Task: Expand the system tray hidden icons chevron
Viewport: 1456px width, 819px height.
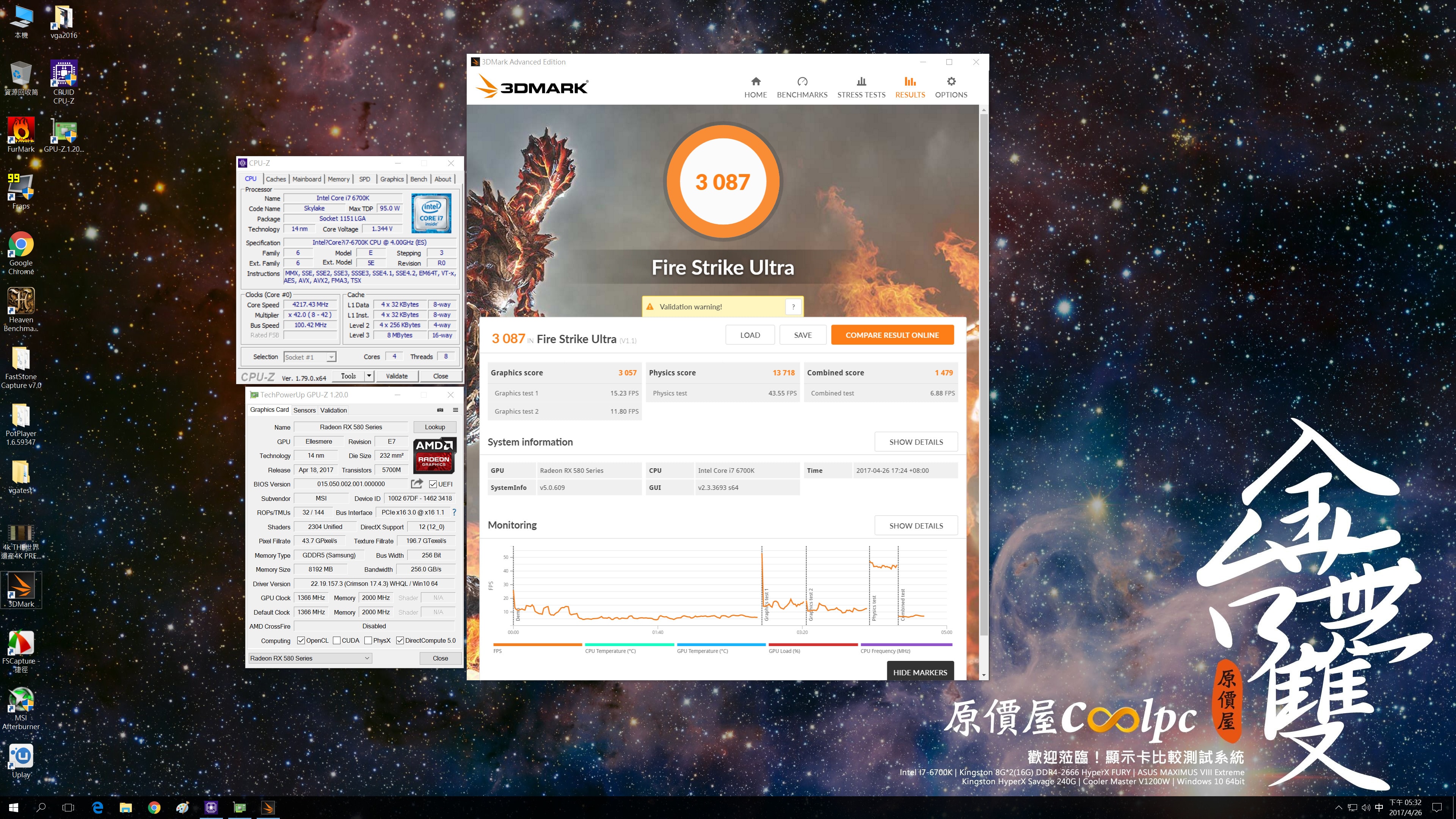Action: pos(1338,807)
